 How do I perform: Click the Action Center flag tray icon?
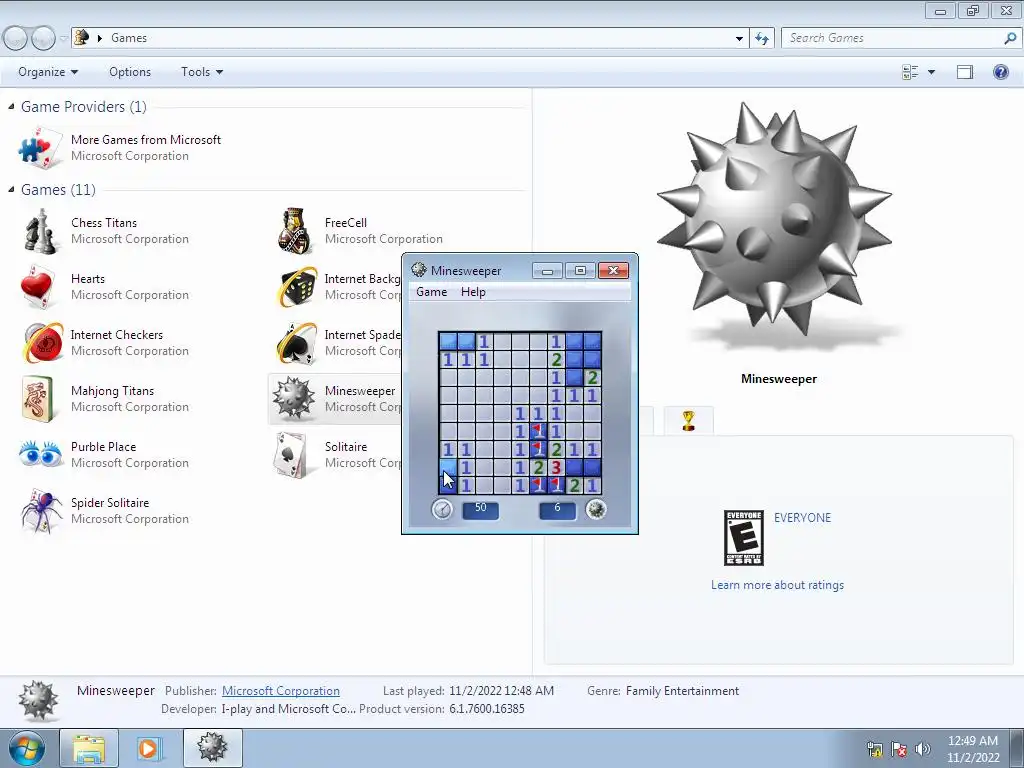click(899, 748)
